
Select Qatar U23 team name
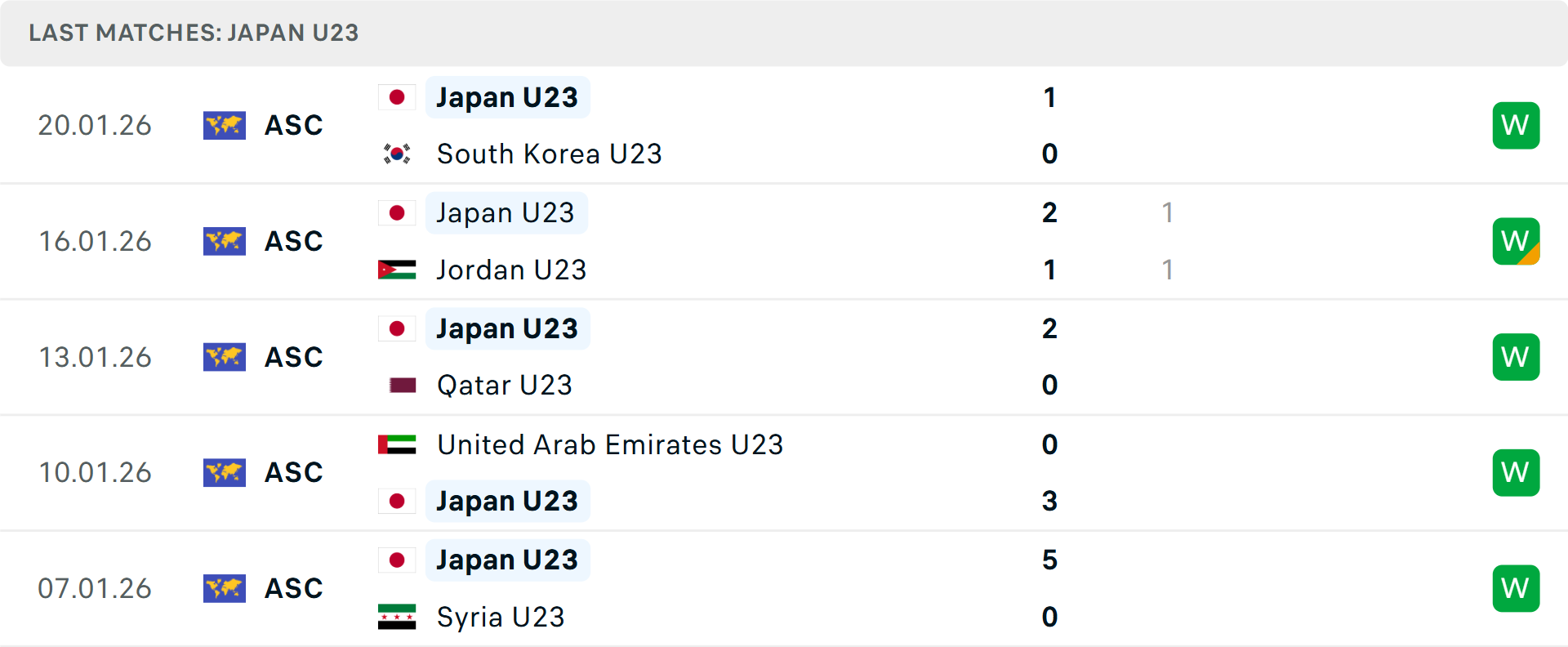point(505,385)
